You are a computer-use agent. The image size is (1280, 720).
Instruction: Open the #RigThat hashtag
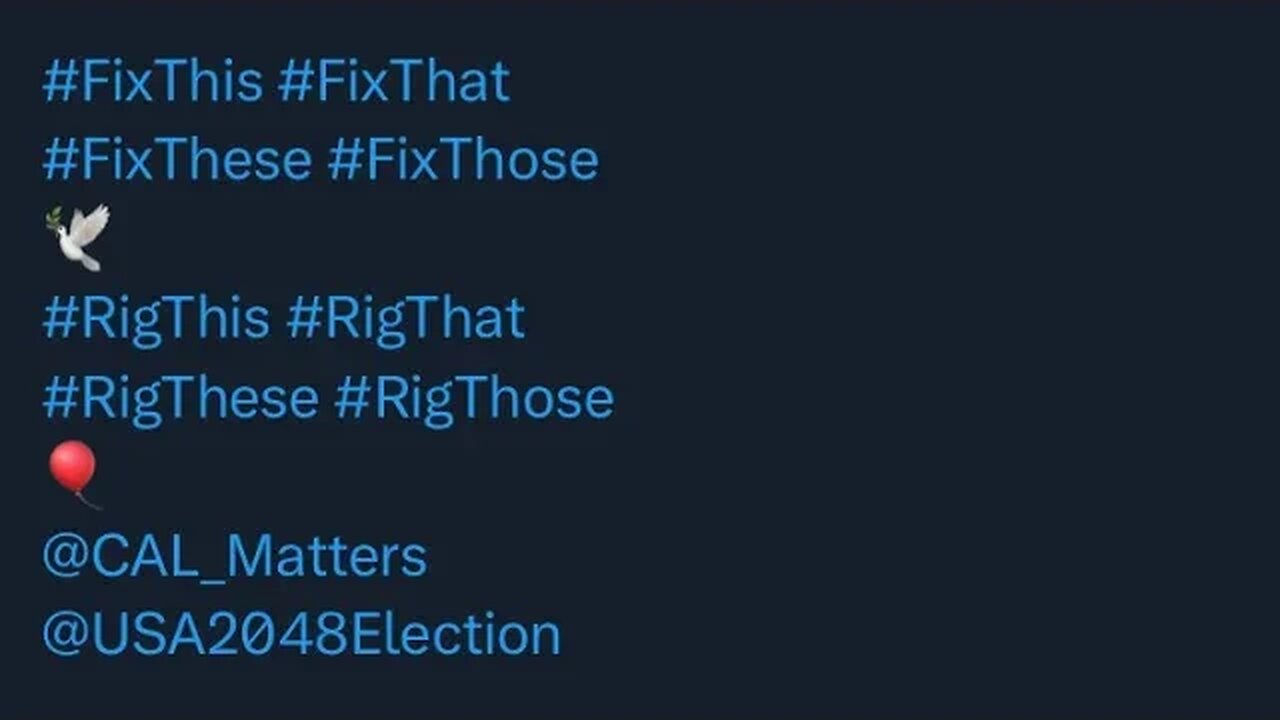pyautogui.click(x=405, y=318)
